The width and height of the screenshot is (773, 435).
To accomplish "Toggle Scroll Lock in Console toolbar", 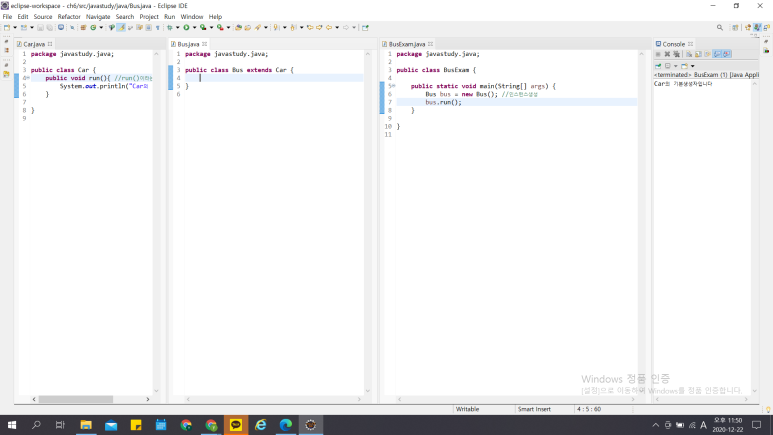I will (x=698, y=54).
